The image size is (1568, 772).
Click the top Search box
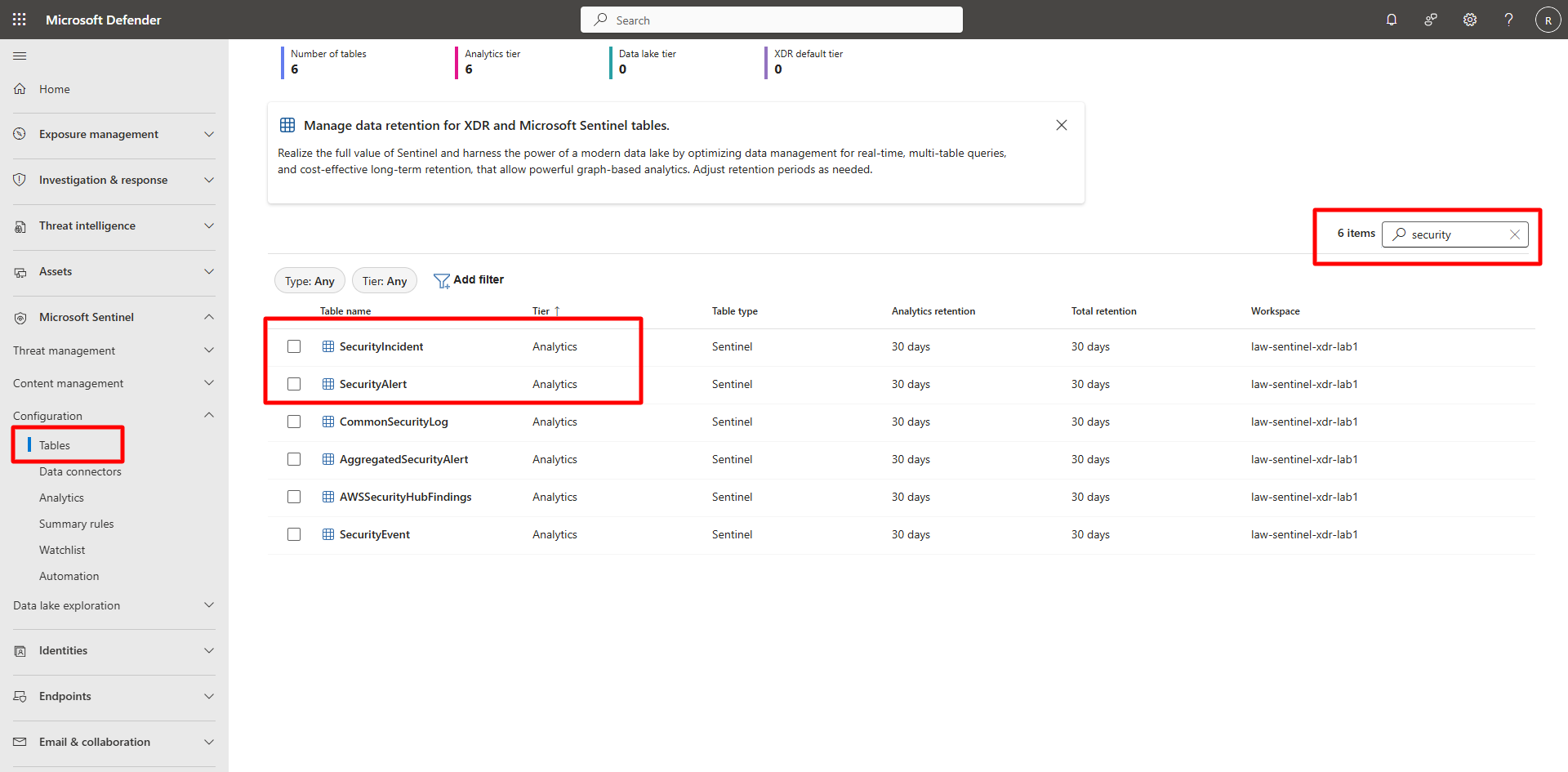coord(772,20)
